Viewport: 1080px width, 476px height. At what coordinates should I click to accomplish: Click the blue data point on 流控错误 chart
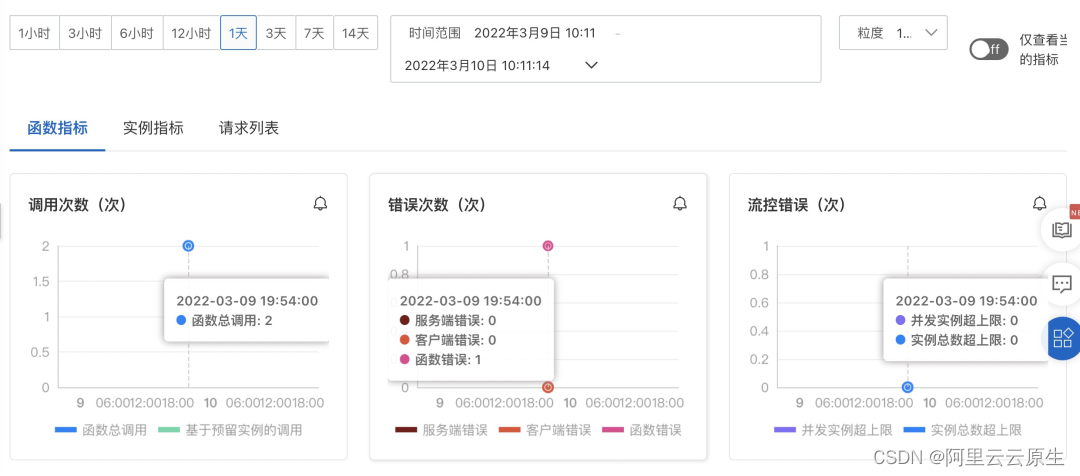[x=908, y=387]
